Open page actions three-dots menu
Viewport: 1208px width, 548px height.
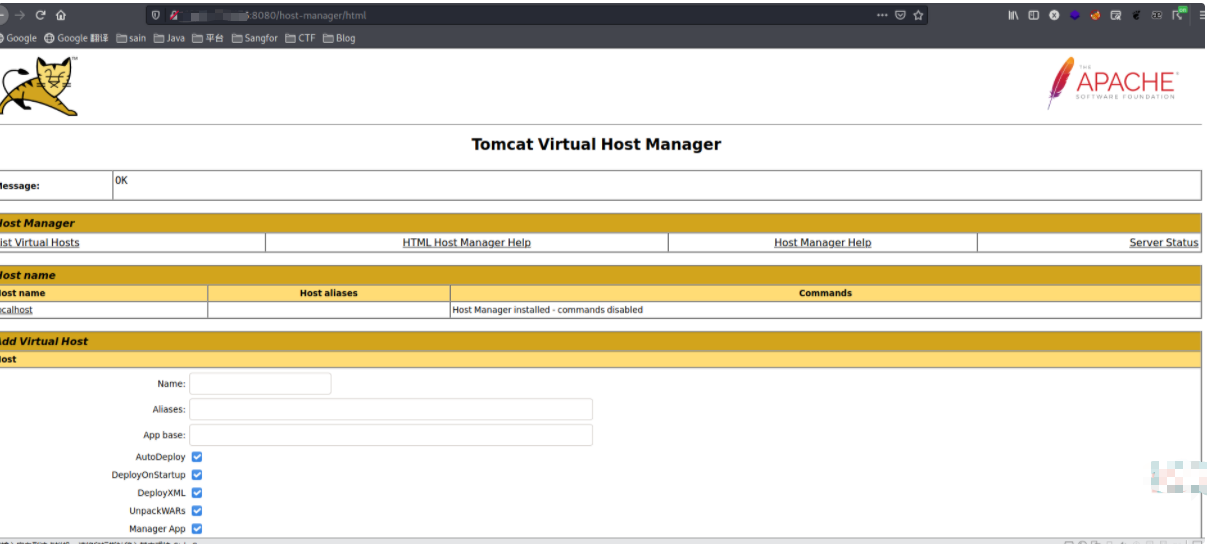tap(882, 15)
